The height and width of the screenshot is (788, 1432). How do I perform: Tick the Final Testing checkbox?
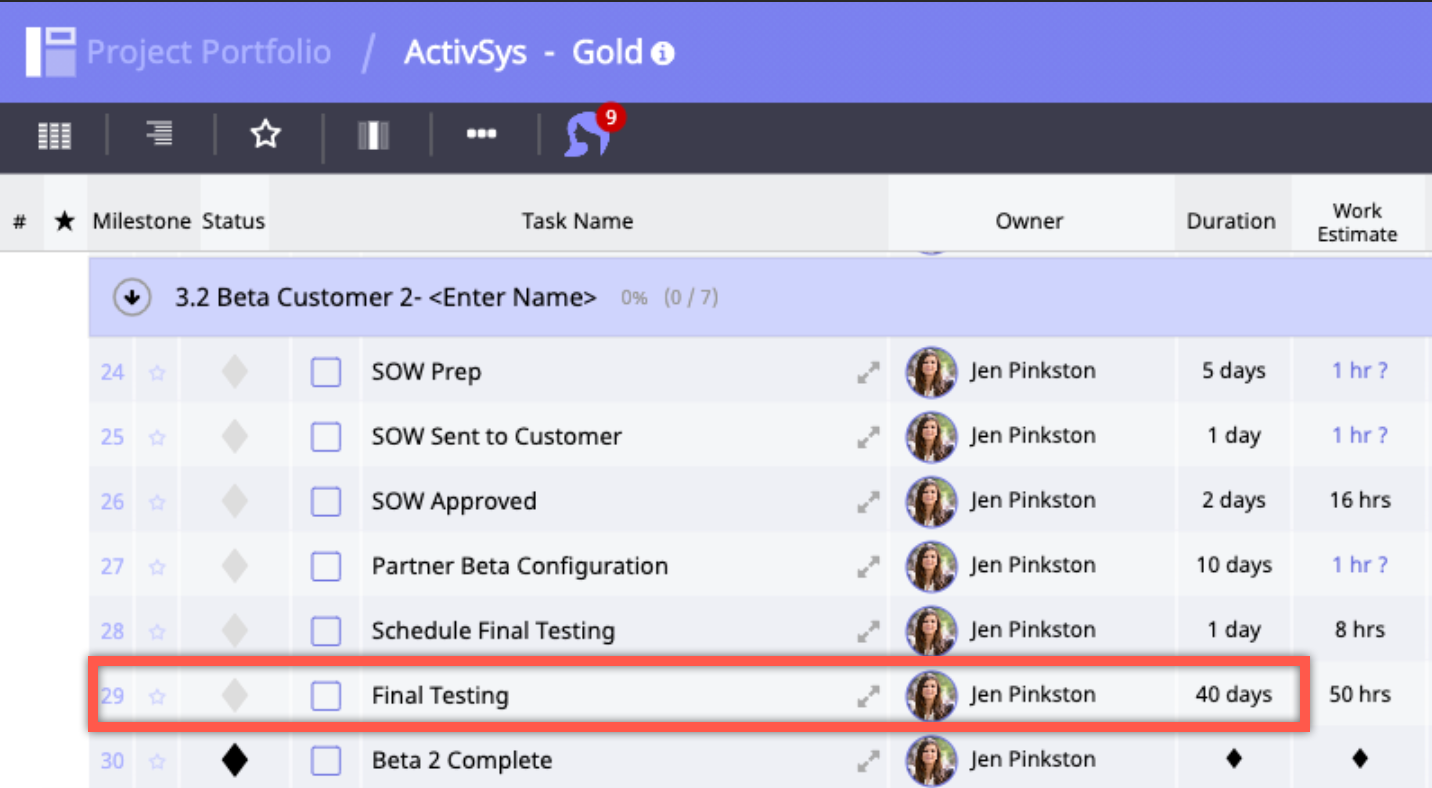pos(326,696)
